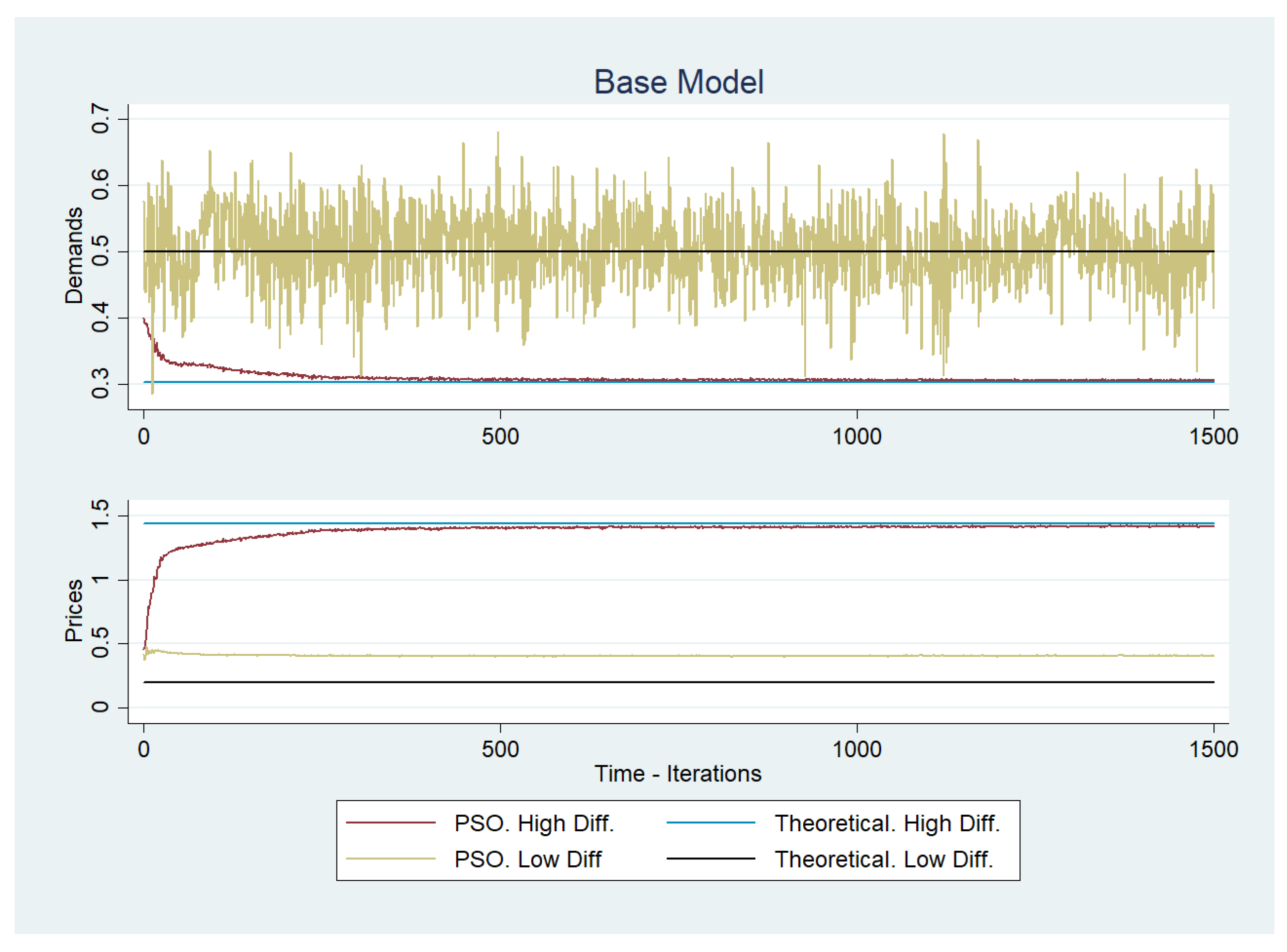Screen dimensions: 1287x952
Task: Click the blue Theoretical High Diff legend line
Action: [x=711, y=823]
